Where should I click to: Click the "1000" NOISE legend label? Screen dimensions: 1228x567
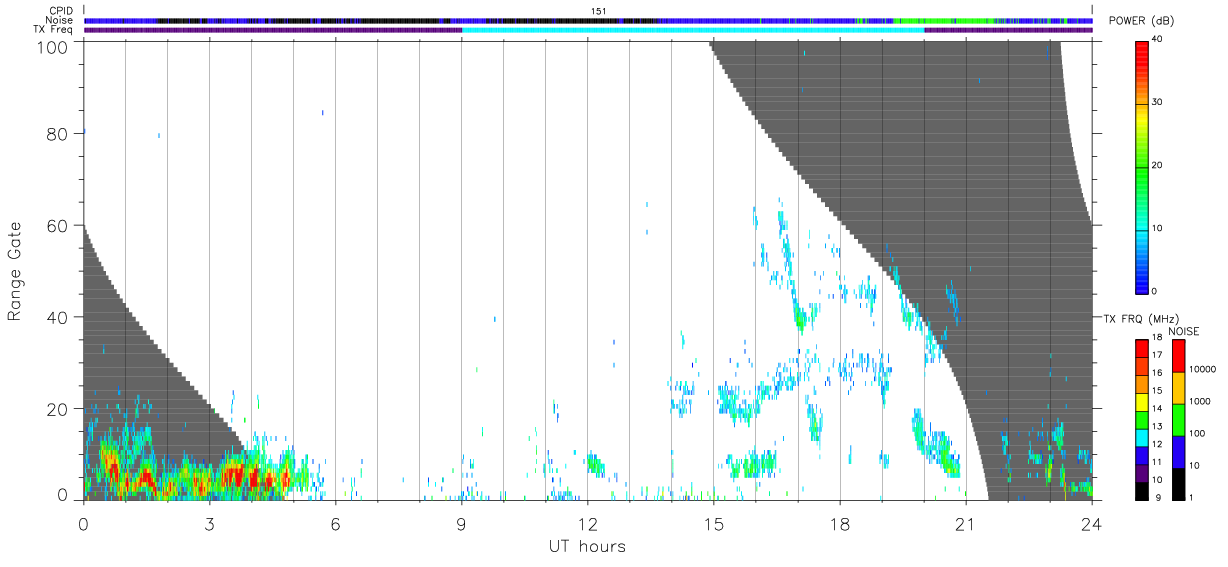[x=1201, y=401]
